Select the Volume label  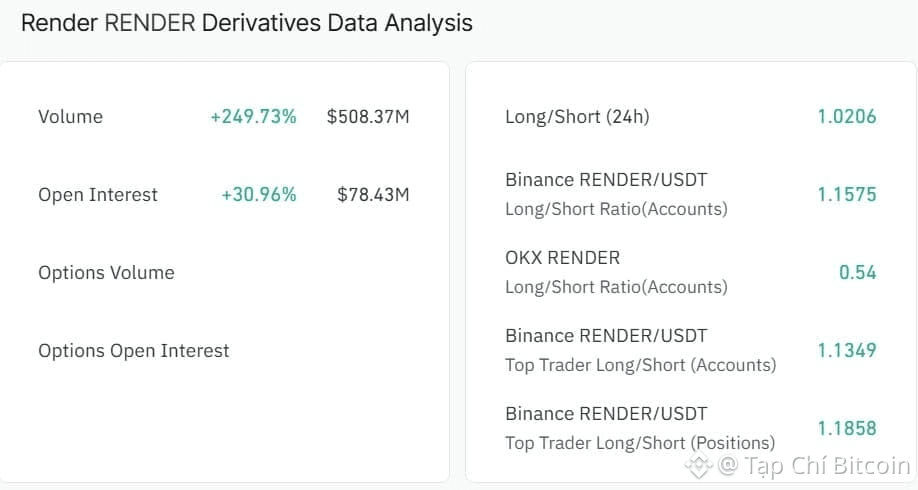coord(70,117)
